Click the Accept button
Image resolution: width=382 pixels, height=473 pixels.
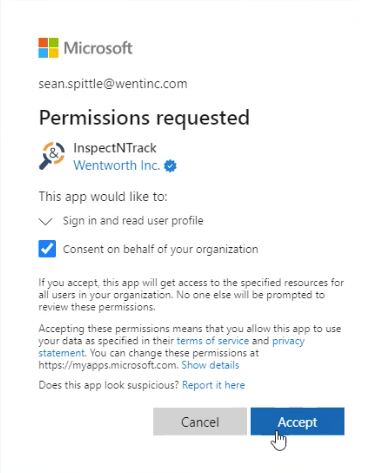click(x=297, y=421)
